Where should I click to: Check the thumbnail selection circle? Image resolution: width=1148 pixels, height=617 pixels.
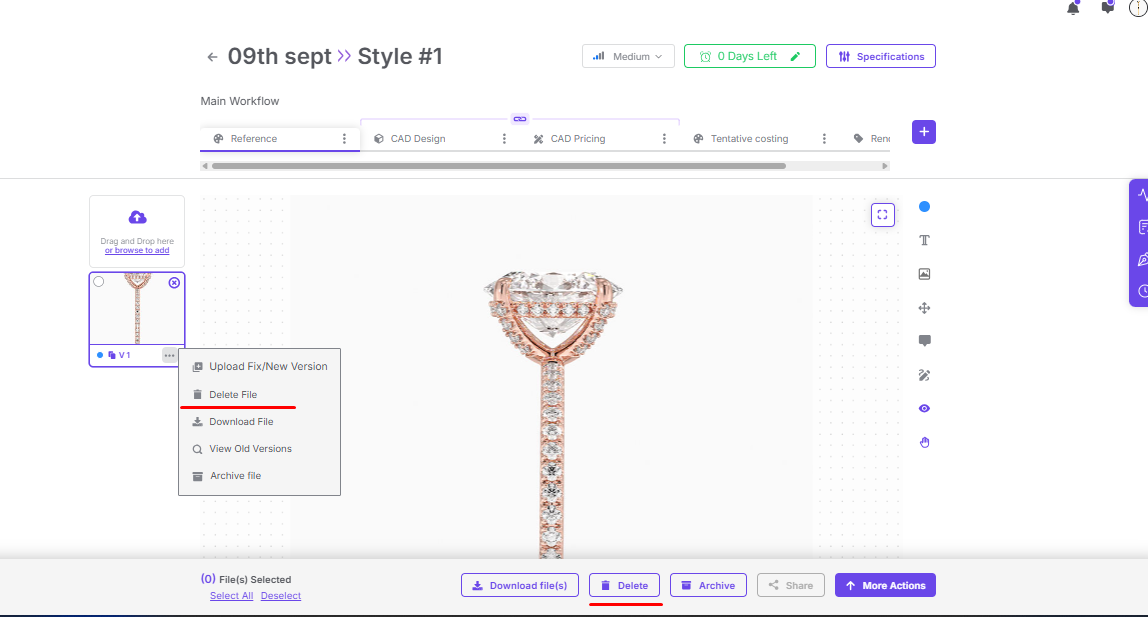(99, 282)
